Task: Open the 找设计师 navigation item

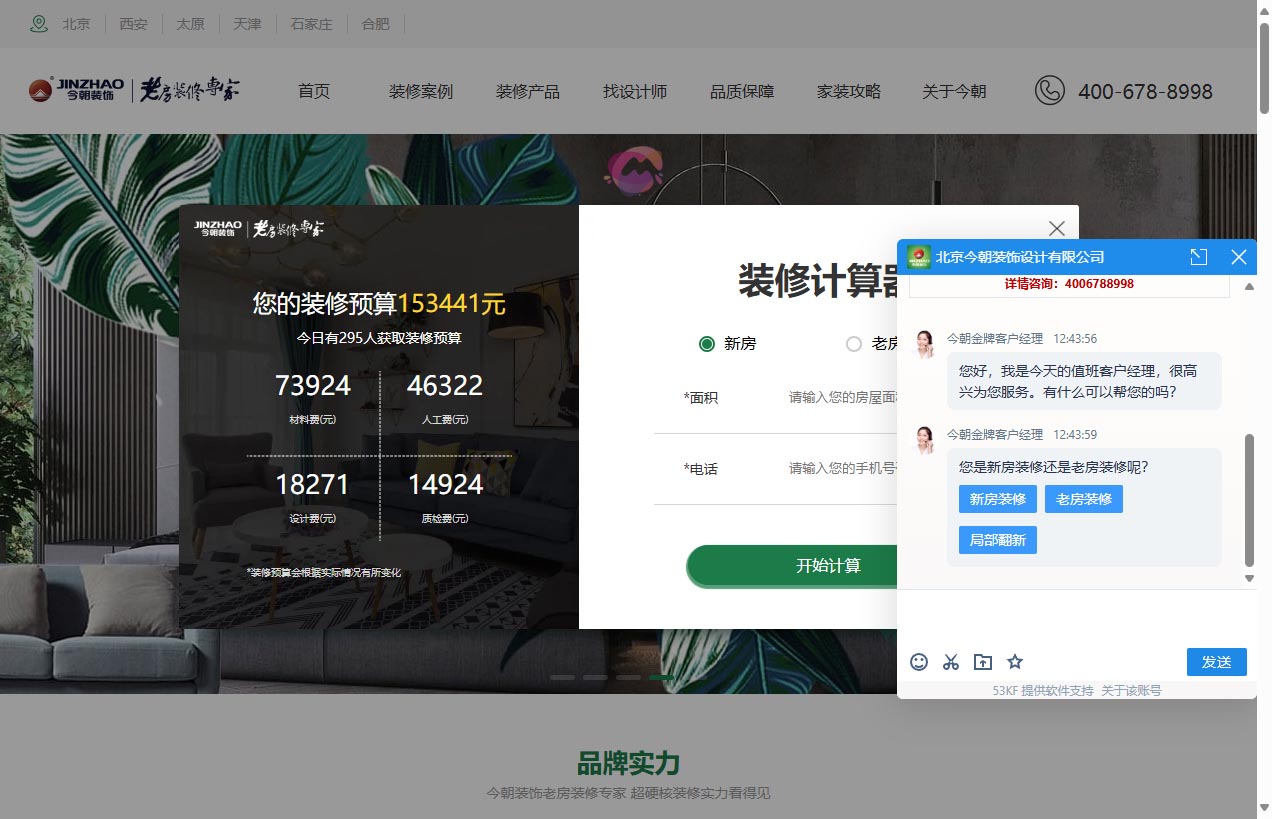Action: (634, 92)
